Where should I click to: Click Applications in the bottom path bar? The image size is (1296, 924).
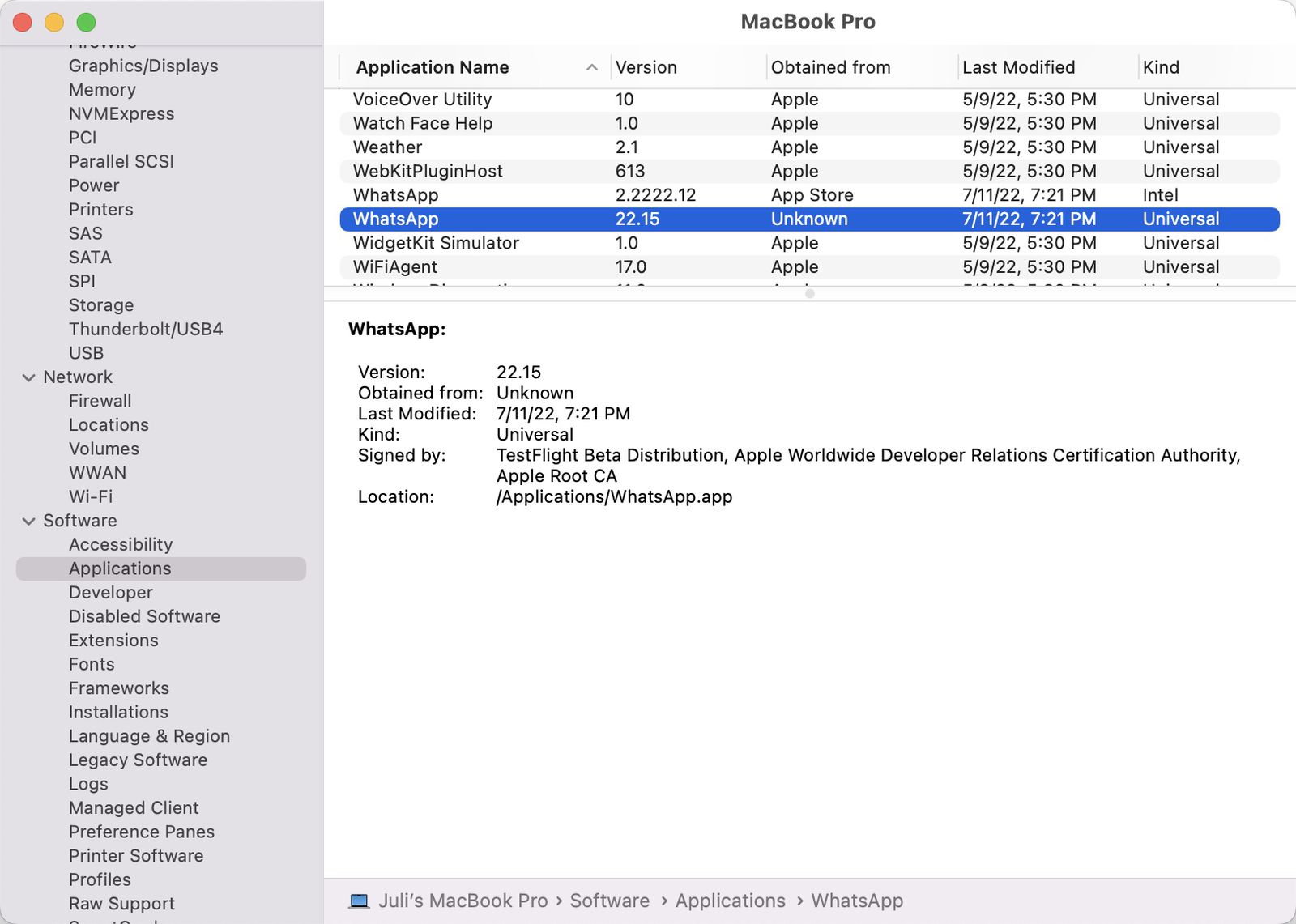coord(730,901)
